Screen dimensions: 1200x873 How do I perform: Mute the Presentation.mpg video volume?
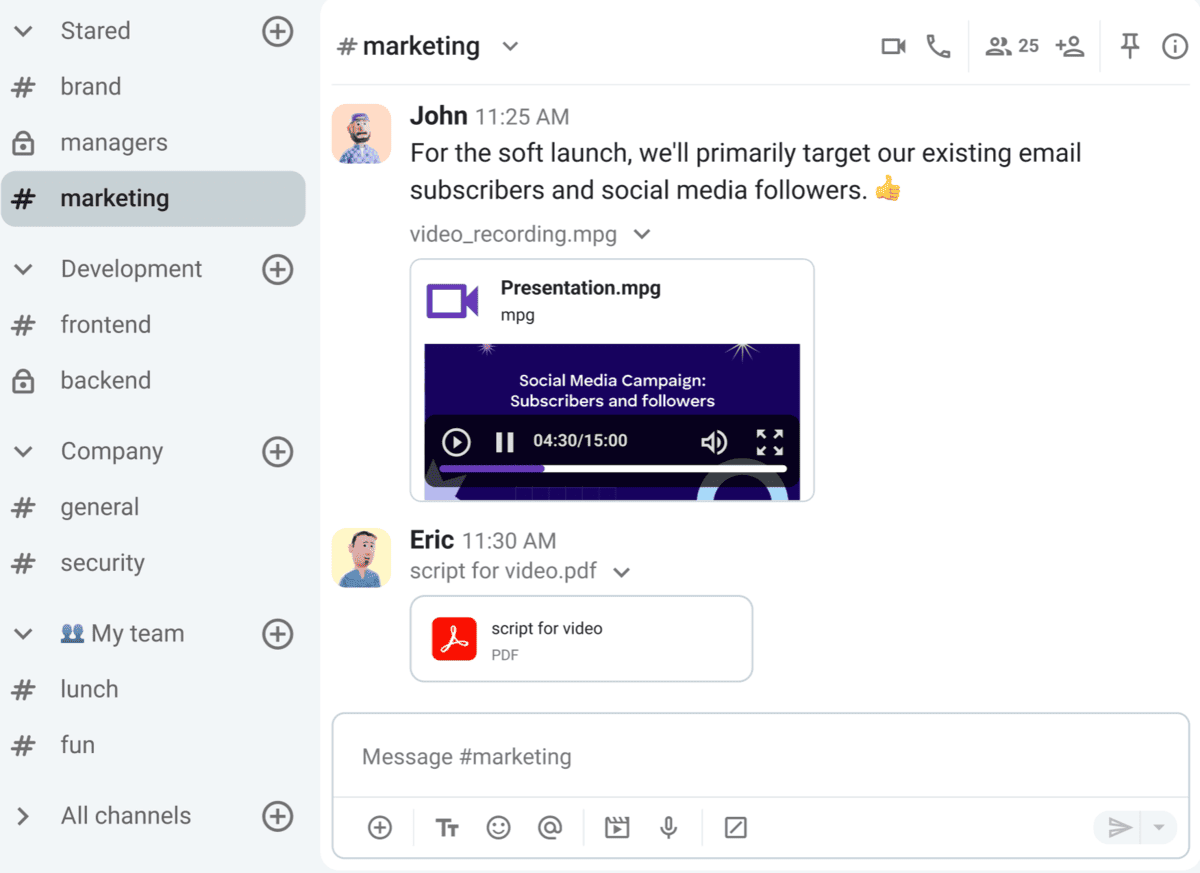coord(713,442)
